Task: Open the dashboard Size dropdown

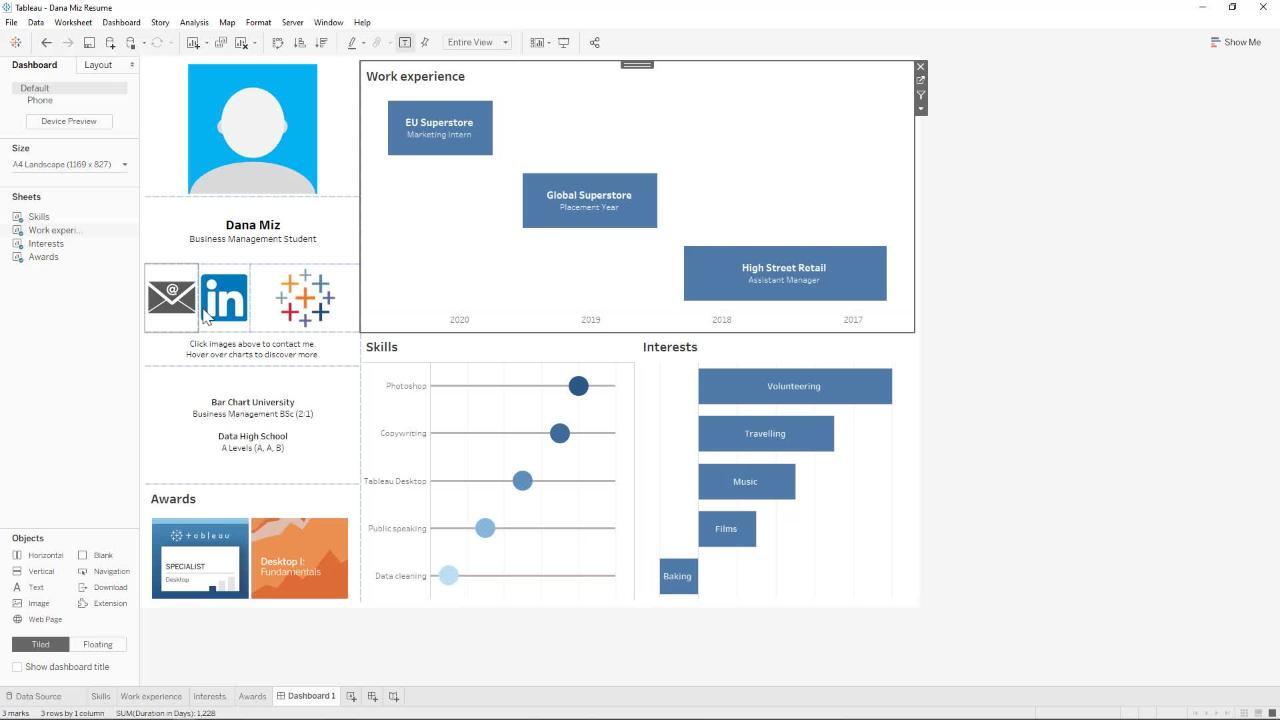Action: [69, 164]
